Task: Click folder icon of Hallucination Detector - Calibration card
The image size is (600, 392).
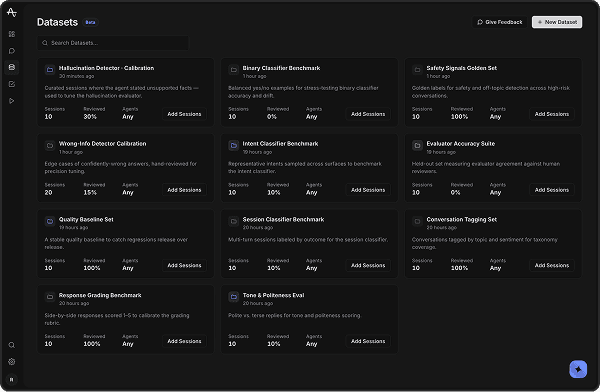Action: 50,70
